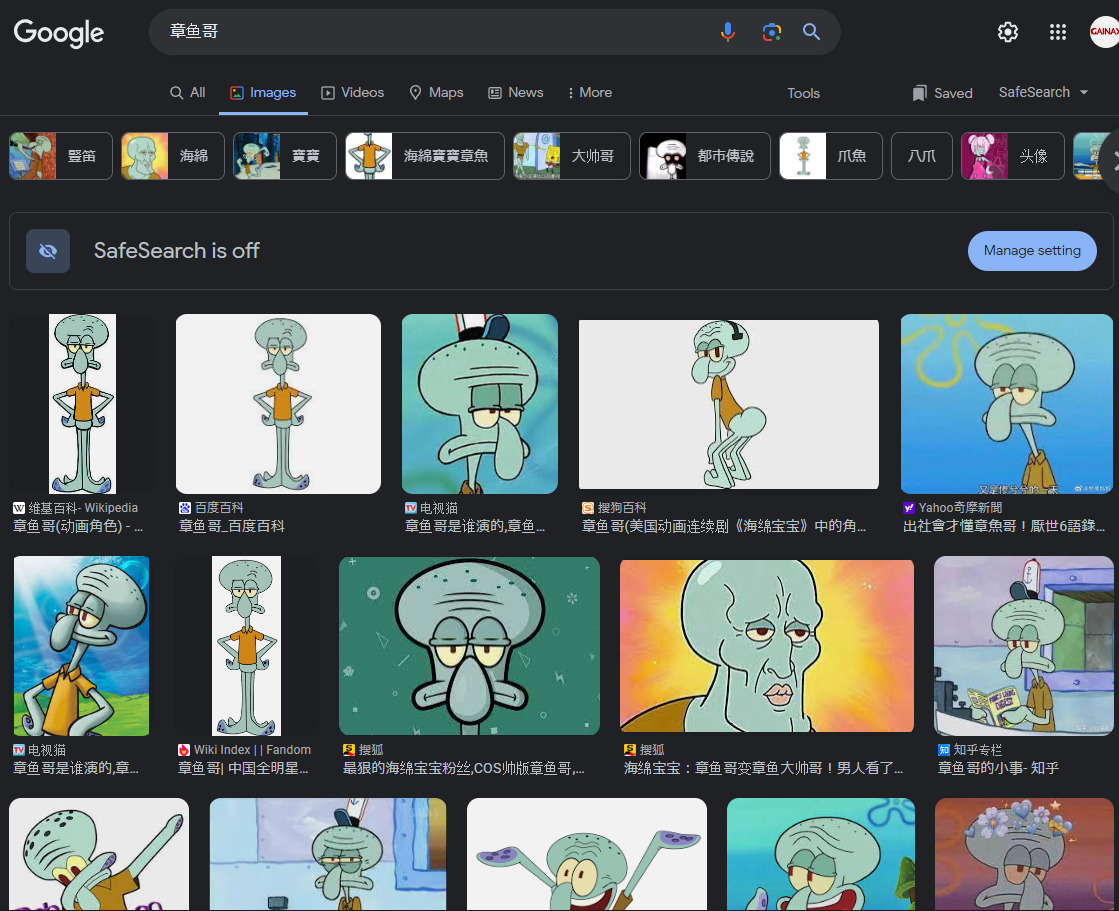Open the settings gear icon
Screen dimensions: 1119x911
tap(1008, 32)
